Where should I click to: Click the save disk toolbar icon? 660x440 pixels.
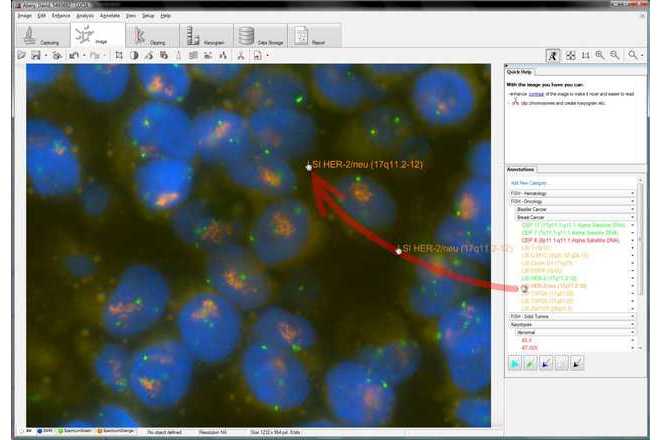point(36,55)
